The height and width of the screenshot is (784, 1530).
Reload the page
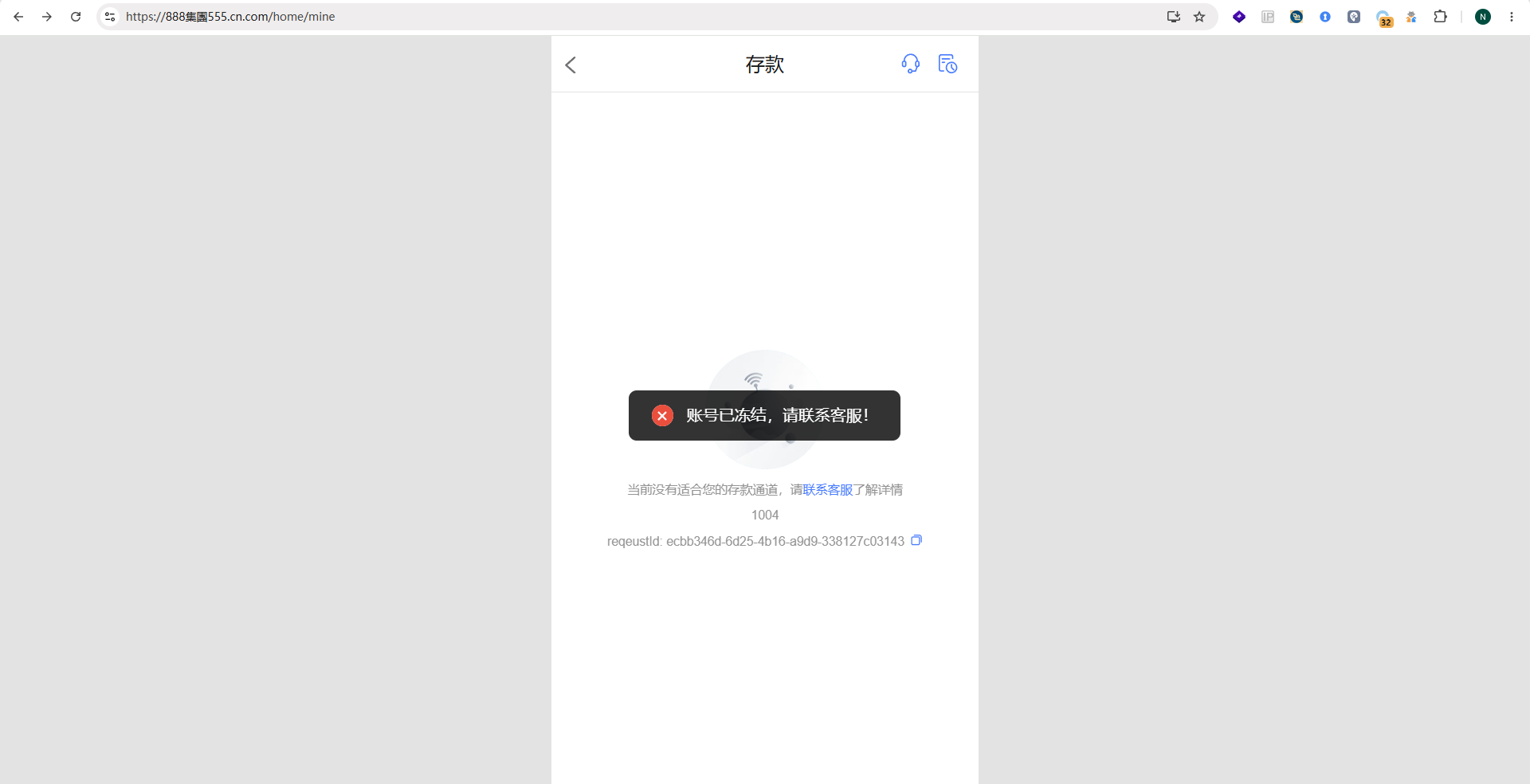coord(76,17)
